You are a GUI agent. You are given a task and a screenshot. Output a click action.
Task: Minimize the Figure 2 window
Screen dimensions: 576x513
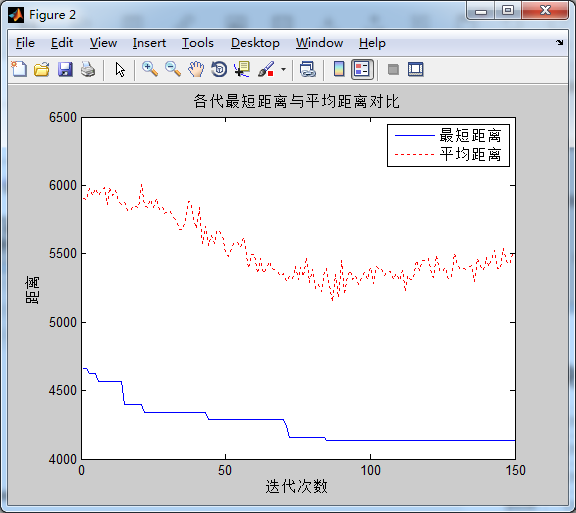pyautogui.click(x=480, y=11)
